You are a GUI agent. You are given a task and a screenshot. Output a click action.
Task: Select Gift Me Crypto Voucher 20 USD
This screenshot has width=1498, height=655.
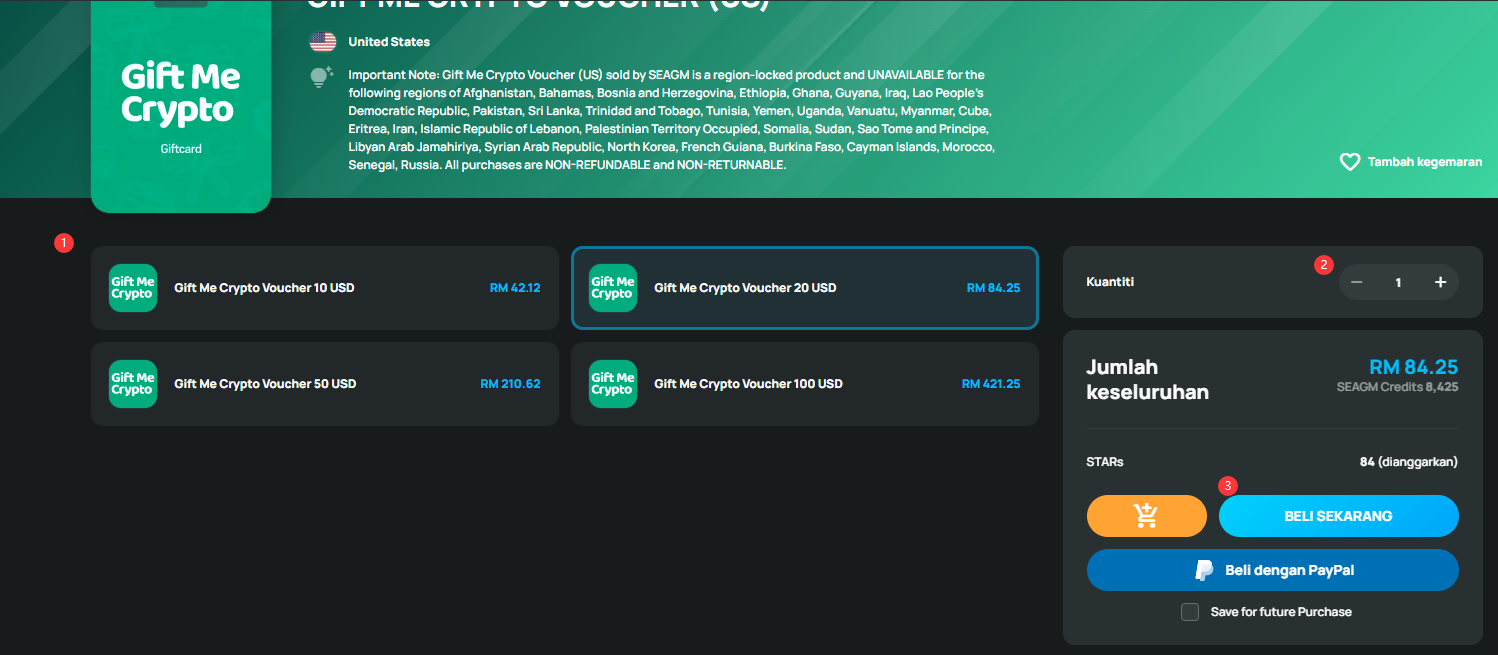point(805,288)
